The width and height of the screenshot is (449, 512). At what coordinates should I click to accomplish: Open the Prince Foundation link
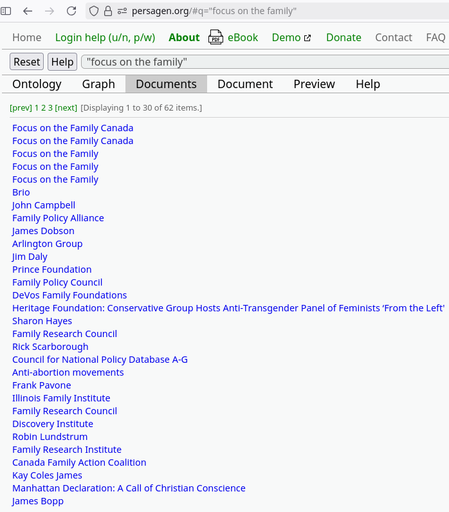click(x=52, y=270)
